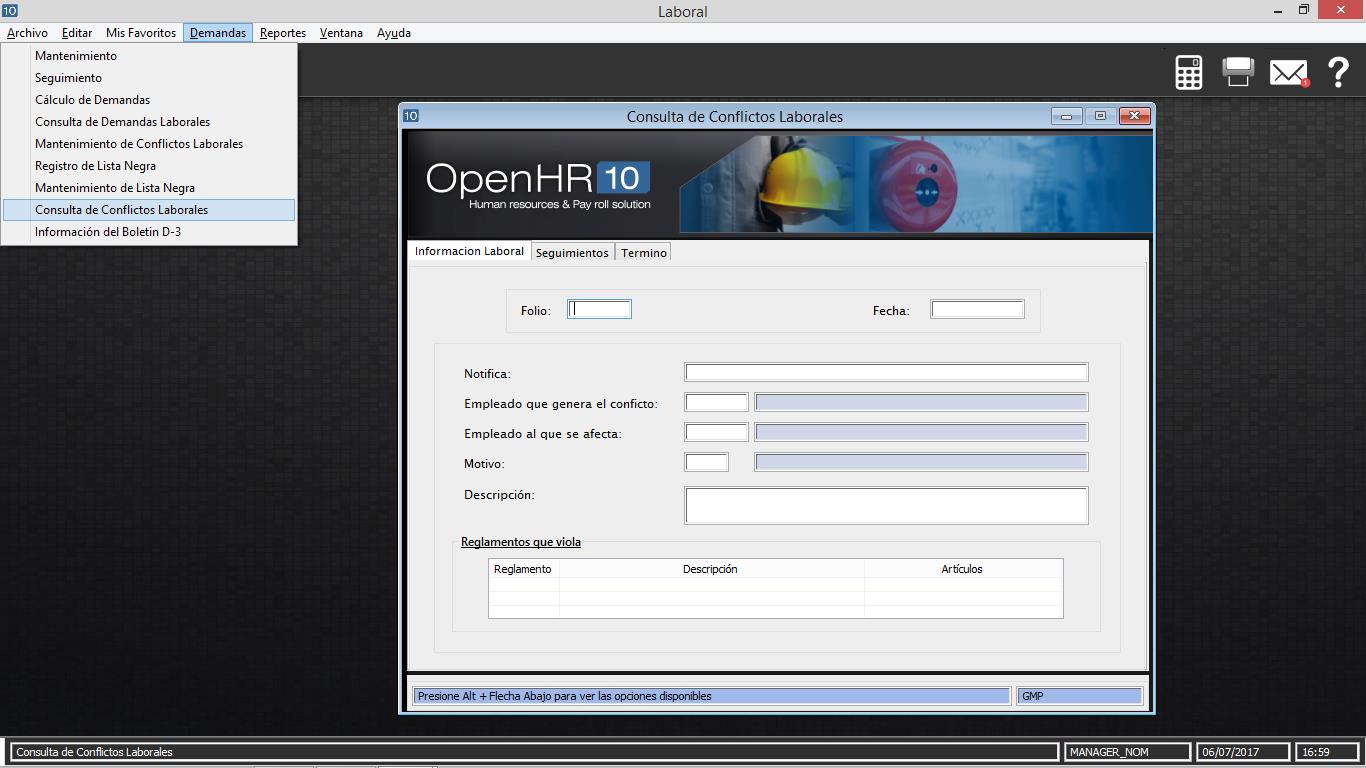
Task: Click the Fecha date field
Action: click(x=977, y=310)
